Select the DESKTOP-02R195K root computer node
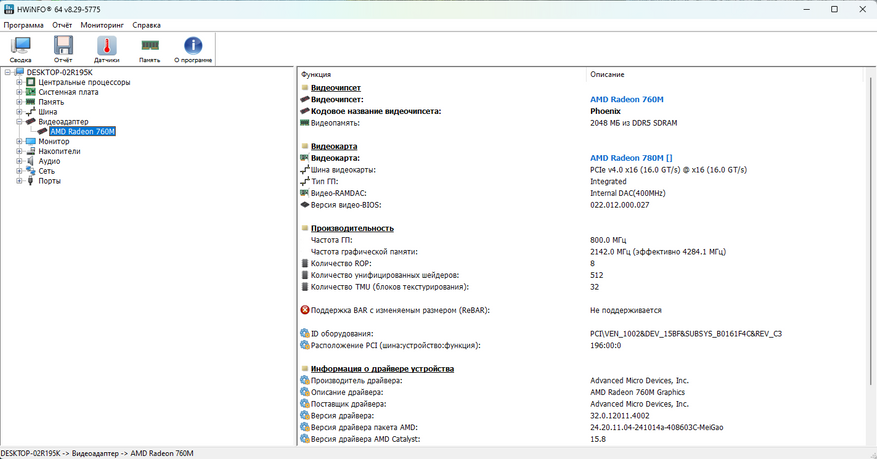The image size is (877, 459). (x=59, y=72)
